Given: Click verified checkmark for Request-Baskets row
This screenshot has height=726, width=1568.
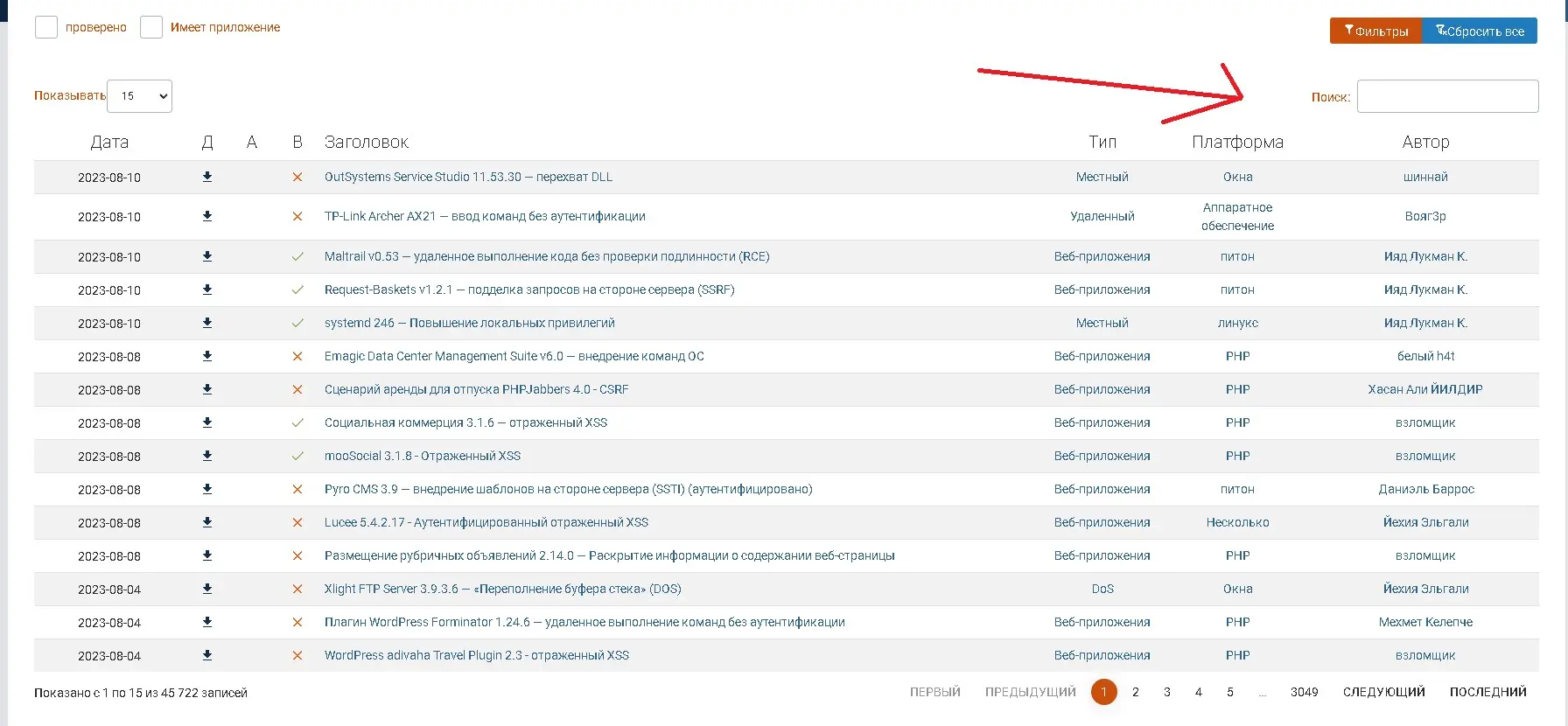Looking at the screenshot, I should click(x=297, y=290).
